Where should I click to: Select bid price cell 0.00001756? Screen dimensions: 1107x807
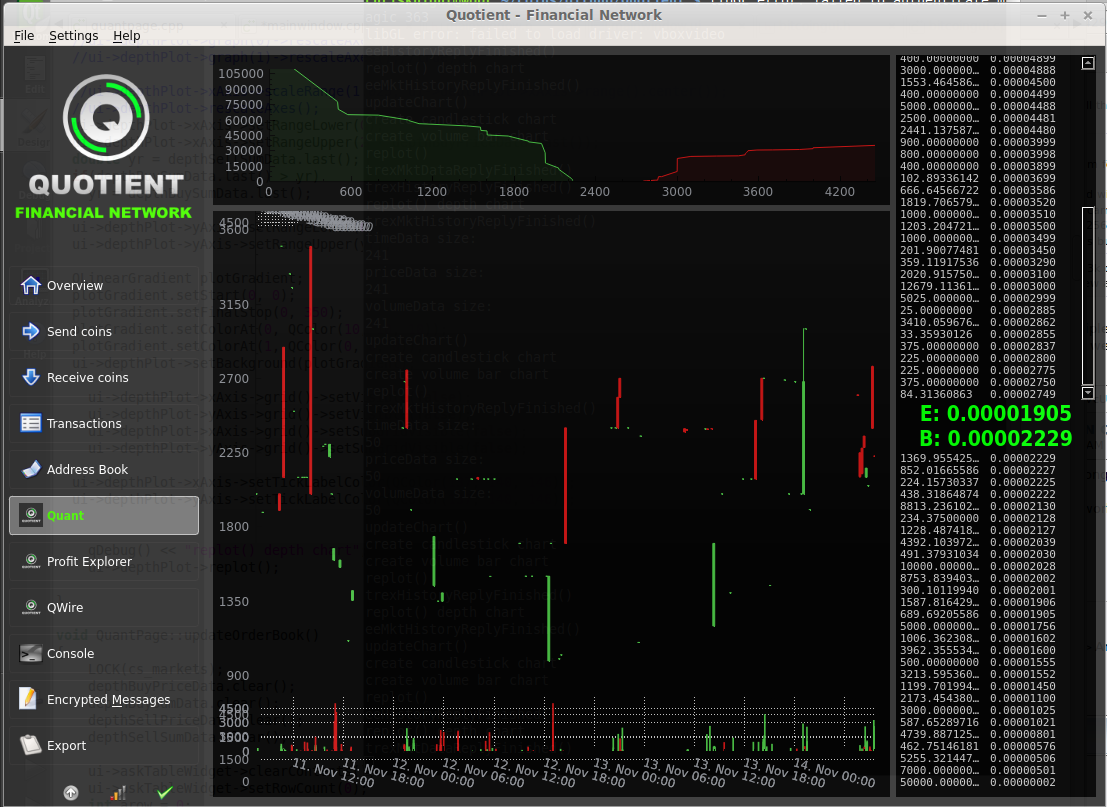pos(1022,626)
